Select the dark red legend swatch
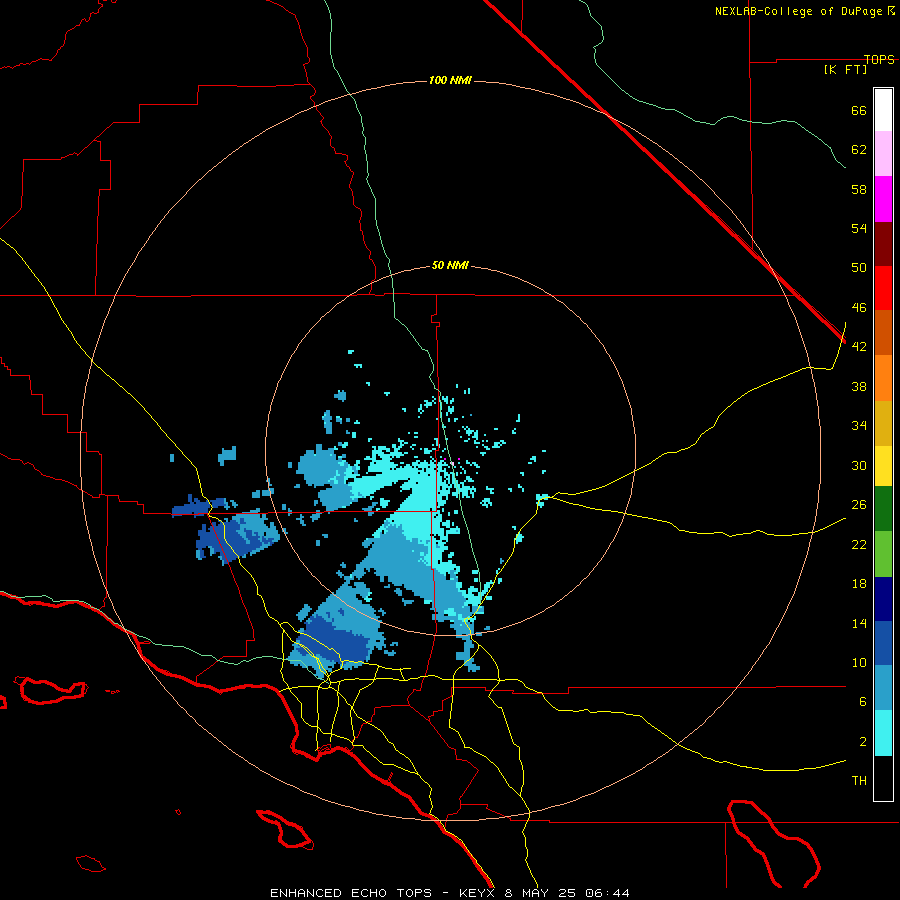900x900 pixels. pos(883,243)
